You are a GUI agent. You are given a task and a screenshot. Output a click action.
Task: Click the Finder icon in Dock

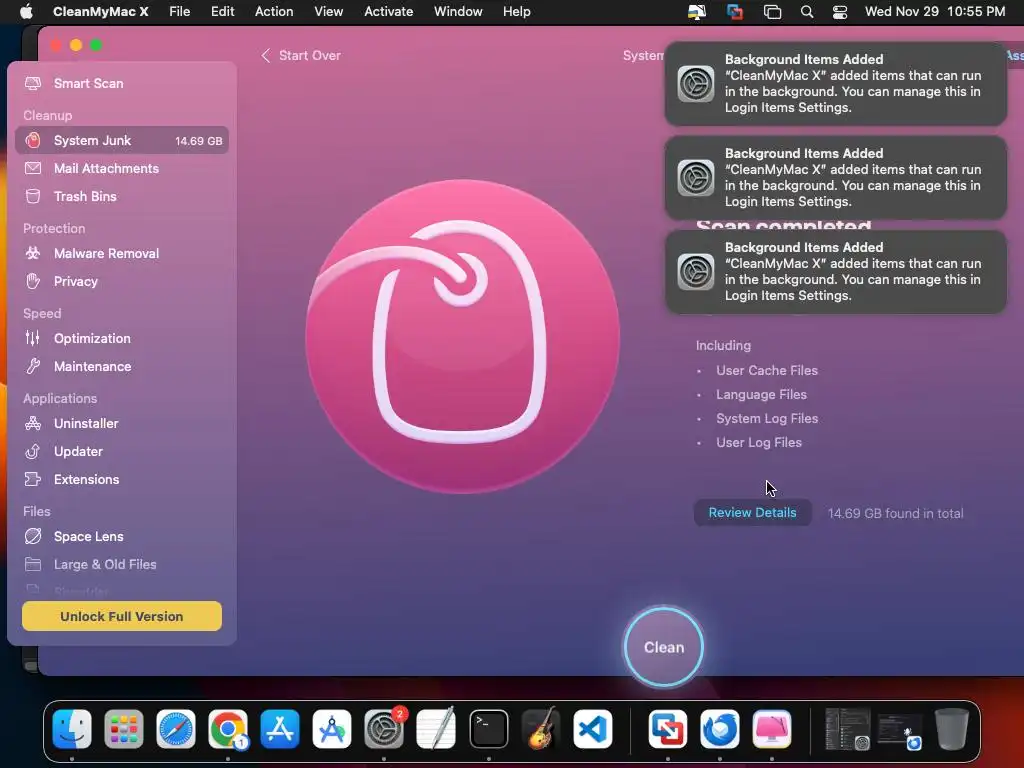(x=72, y=729)
